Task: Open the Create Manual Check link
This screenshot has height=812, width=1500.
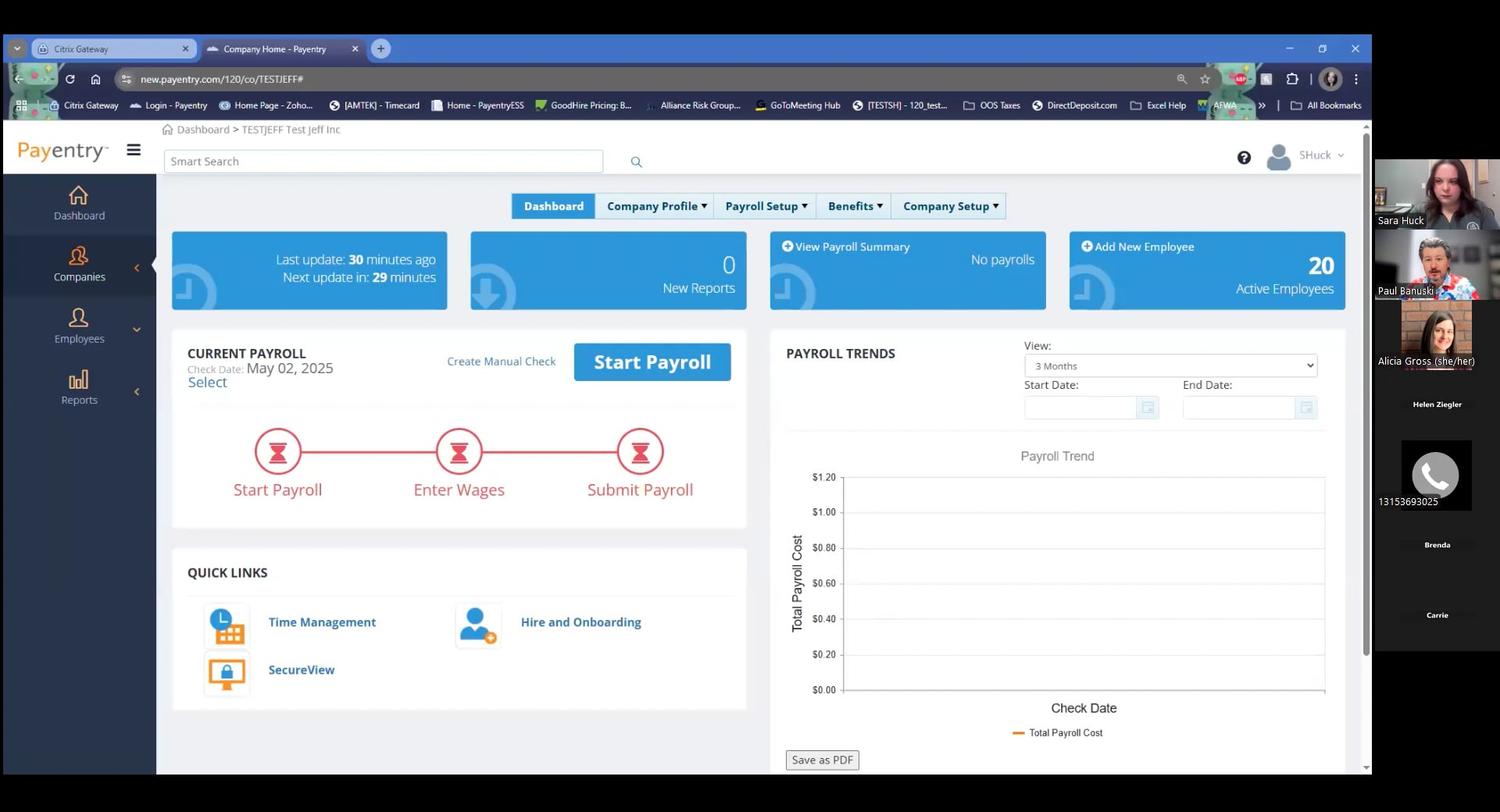Action: click(501, 361)
